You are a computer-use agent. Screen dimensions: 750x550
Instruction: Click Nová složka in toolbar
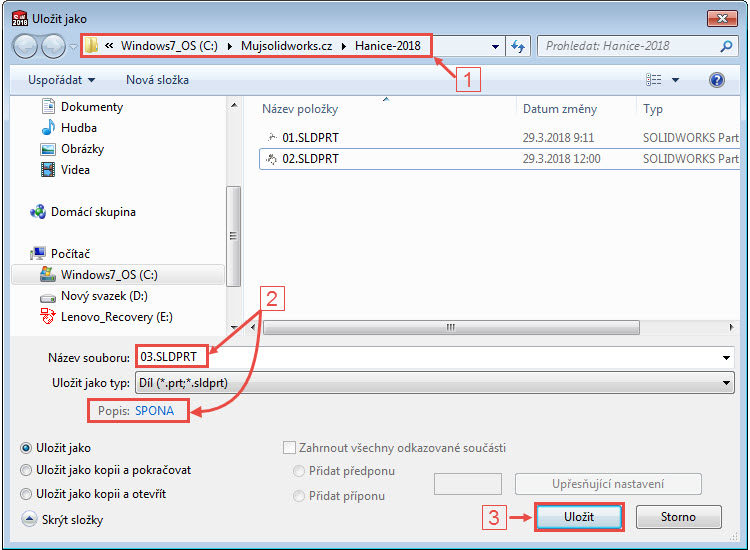pyautogui.click(x=157, y=80)
